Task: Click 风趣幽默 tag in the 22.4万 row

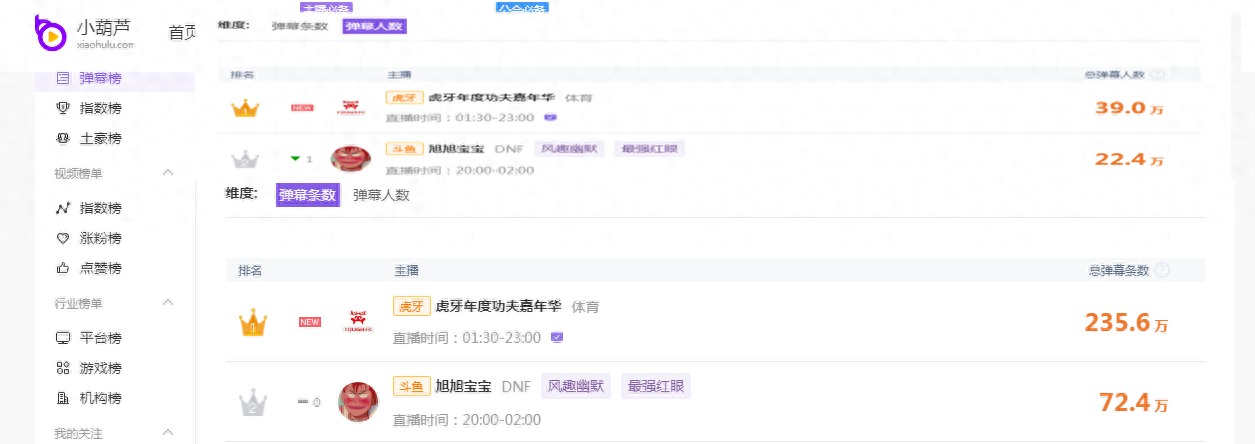Action: [x=570, y=149]
